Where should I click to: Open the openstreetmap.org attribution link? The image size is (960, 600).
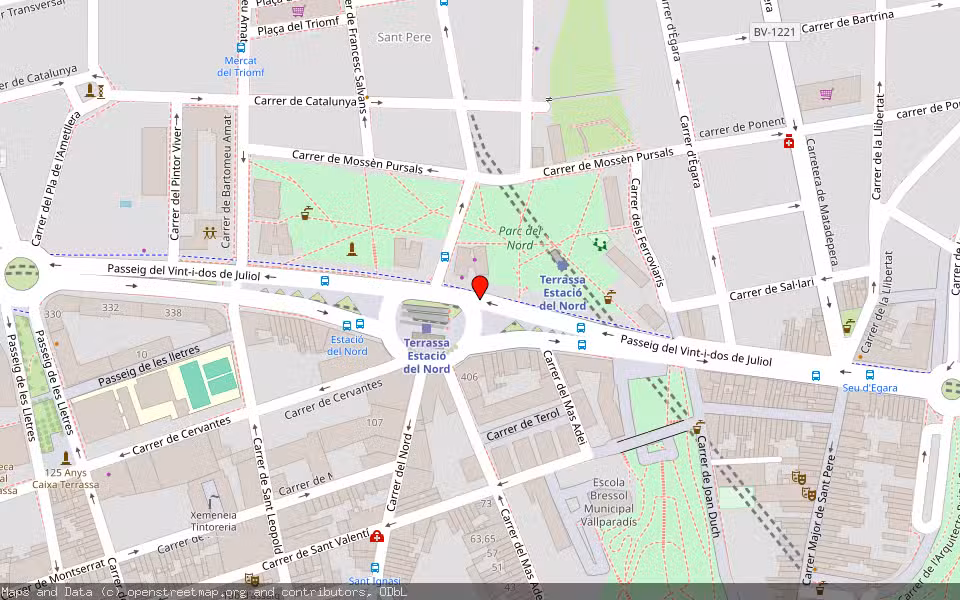click(172, 591)
